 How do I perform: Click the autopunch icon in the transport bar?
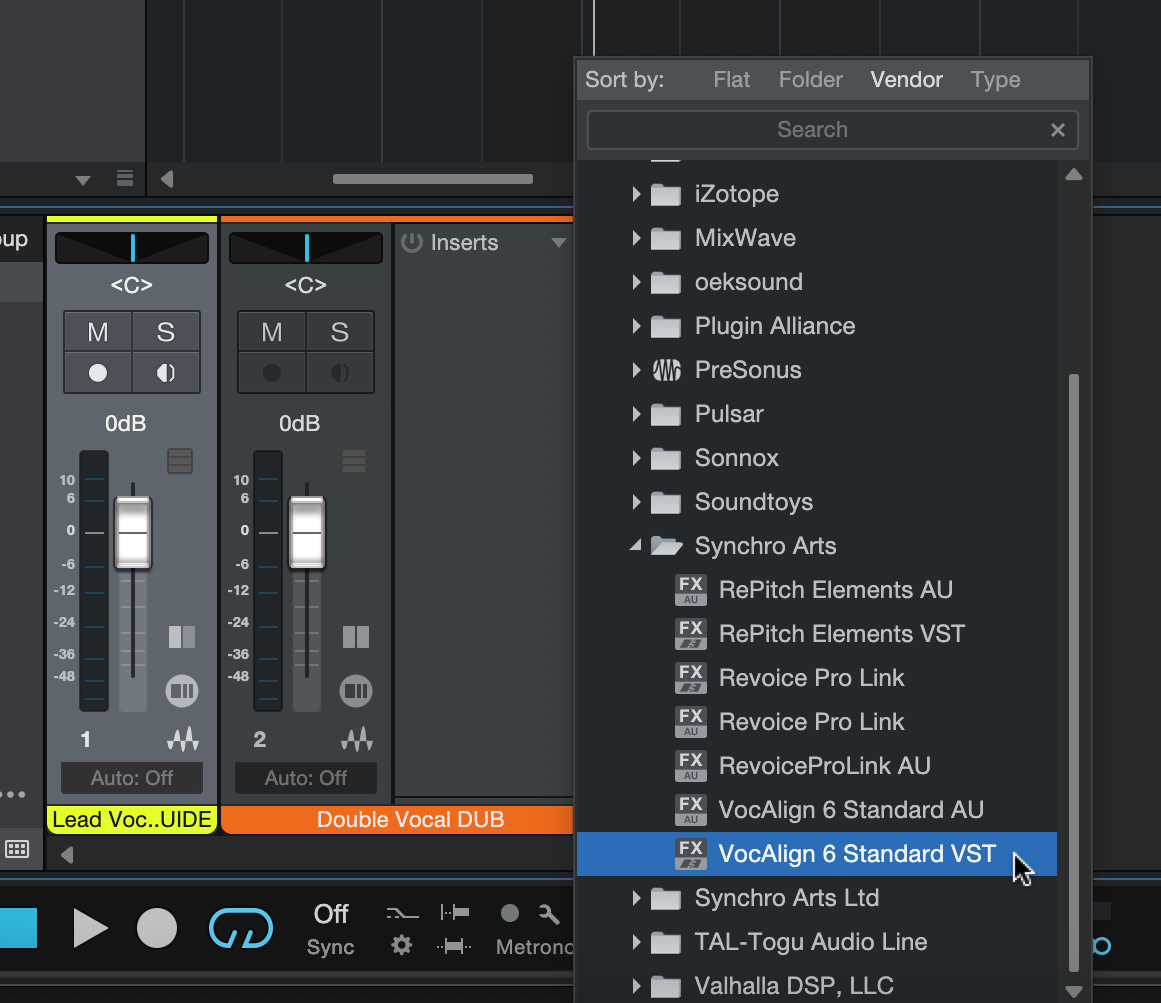[x=455, y=945]
